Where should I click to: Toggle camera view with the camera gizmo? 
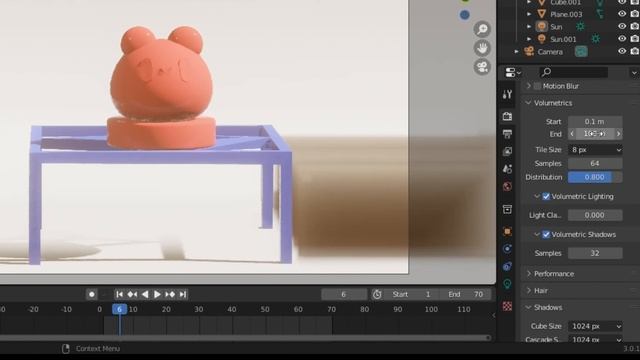pyautogui.click(x=482, y=67)
